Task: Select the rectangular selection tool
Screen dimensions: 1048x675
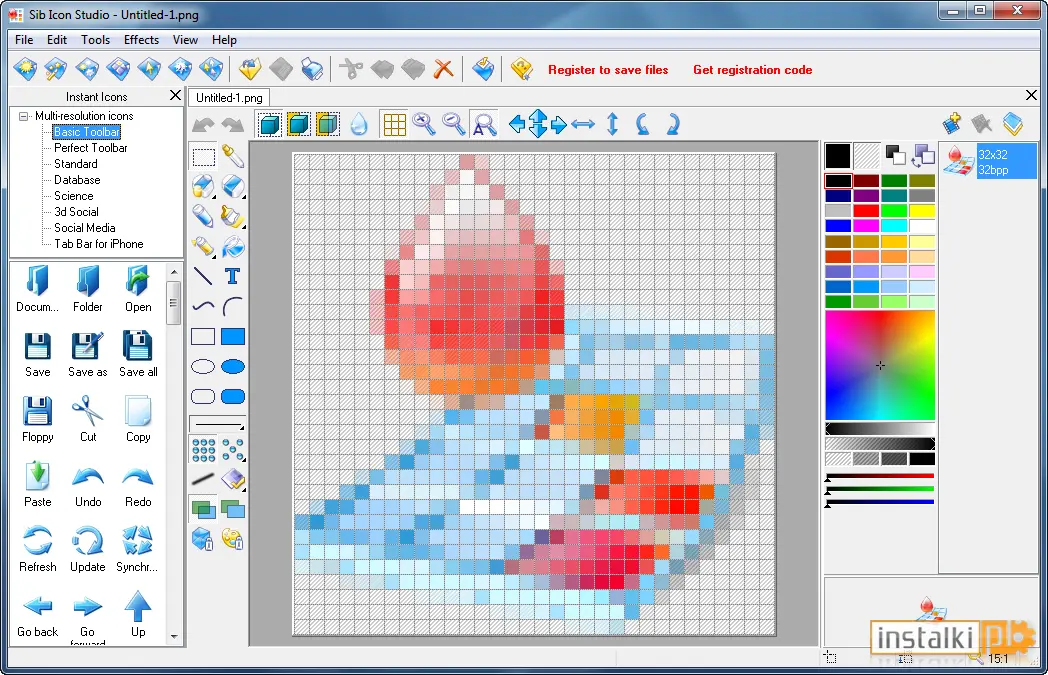Action: 204,158
